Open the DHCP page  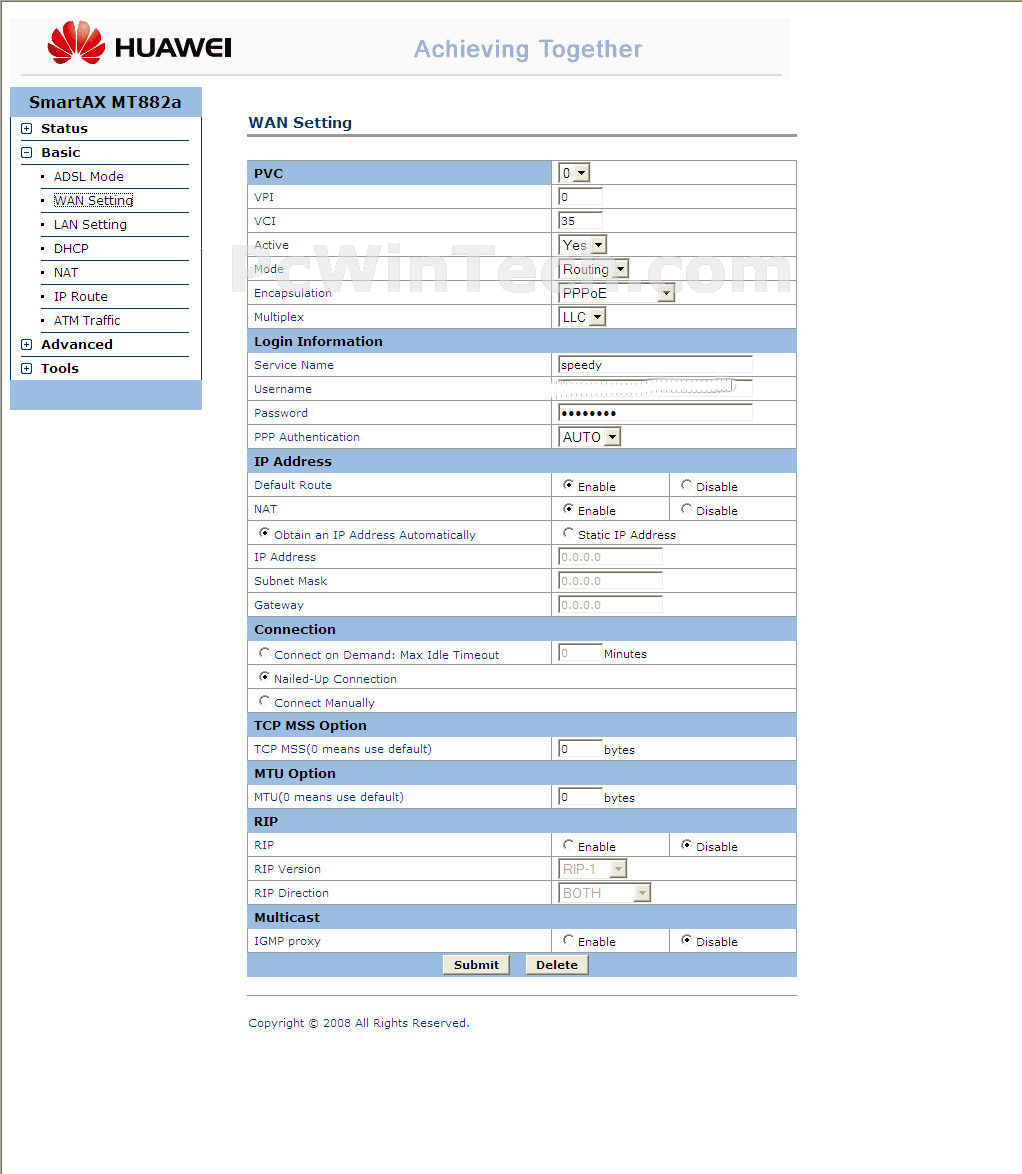click(71, 249)
